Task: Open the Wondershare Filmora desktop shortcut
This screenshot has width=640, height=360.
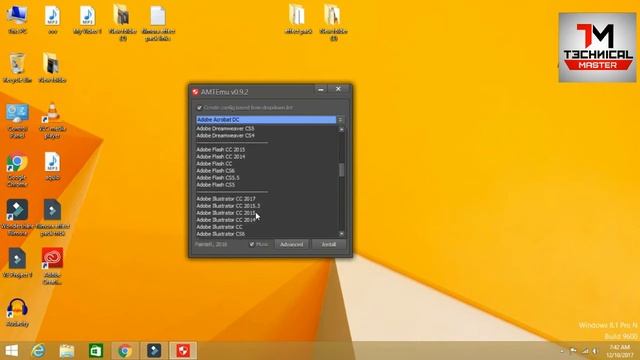Action: click(17, 217)
